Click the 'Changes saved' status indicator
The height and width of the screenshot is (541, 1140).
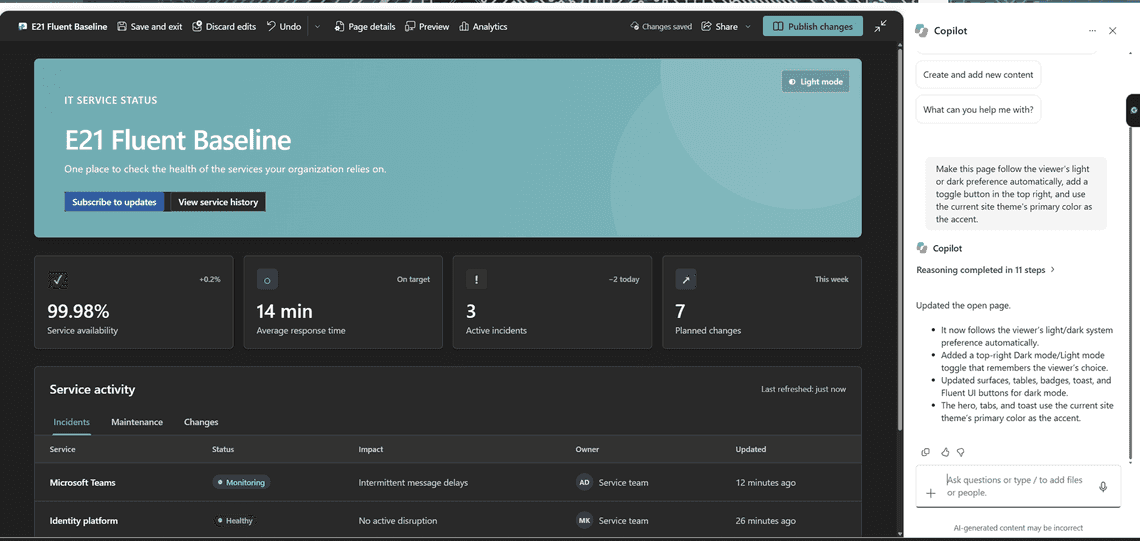point(661,27)
